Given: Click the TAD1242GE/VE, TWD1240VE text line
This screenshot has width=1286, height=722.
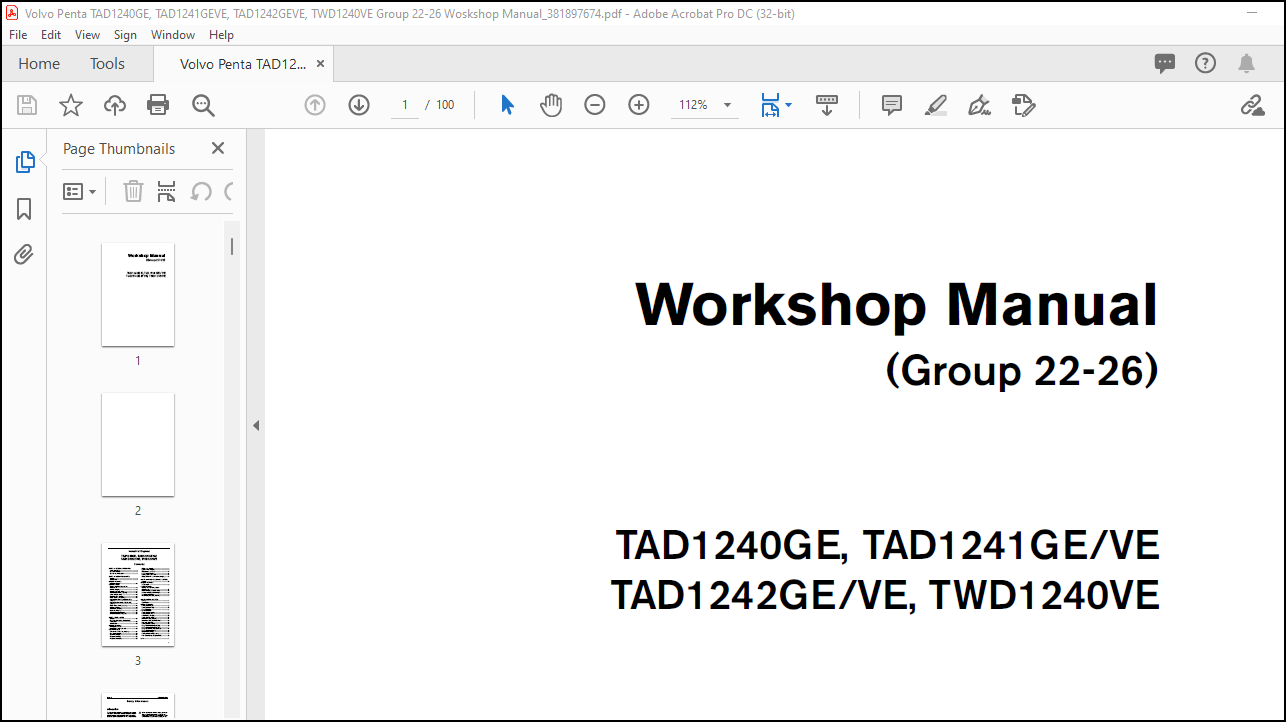Looking at the screenshot, I should [885, 595].
